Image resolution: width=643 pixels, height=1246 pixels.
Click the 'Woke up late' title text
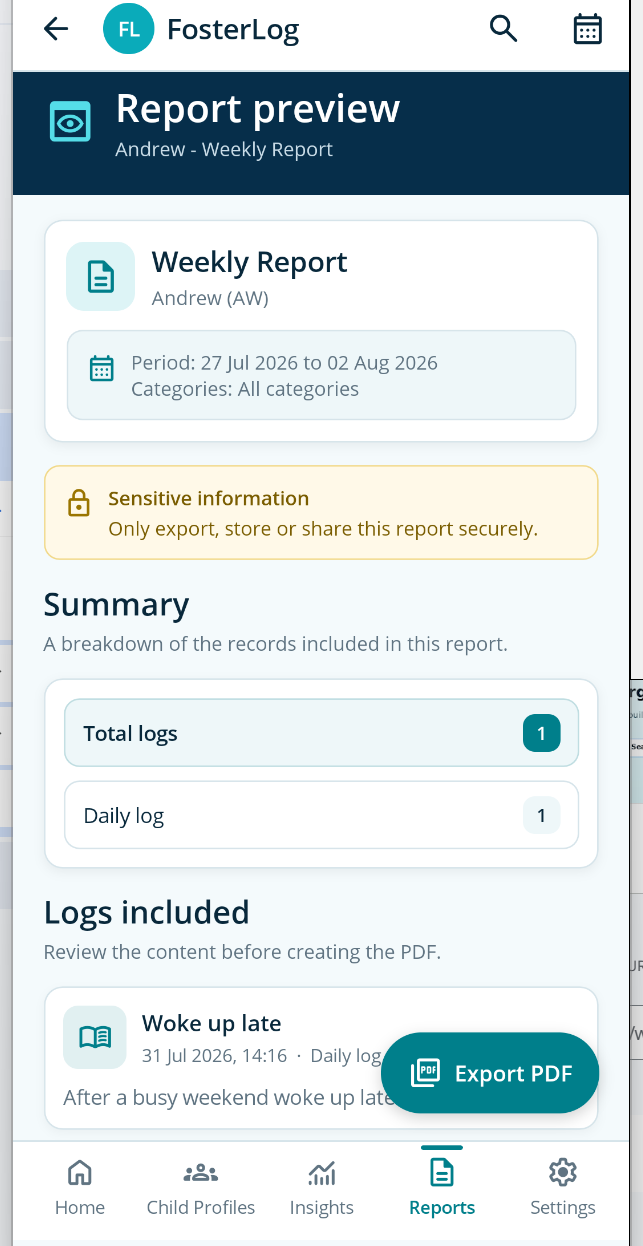pyautogui.click(x=211, y=1023)
